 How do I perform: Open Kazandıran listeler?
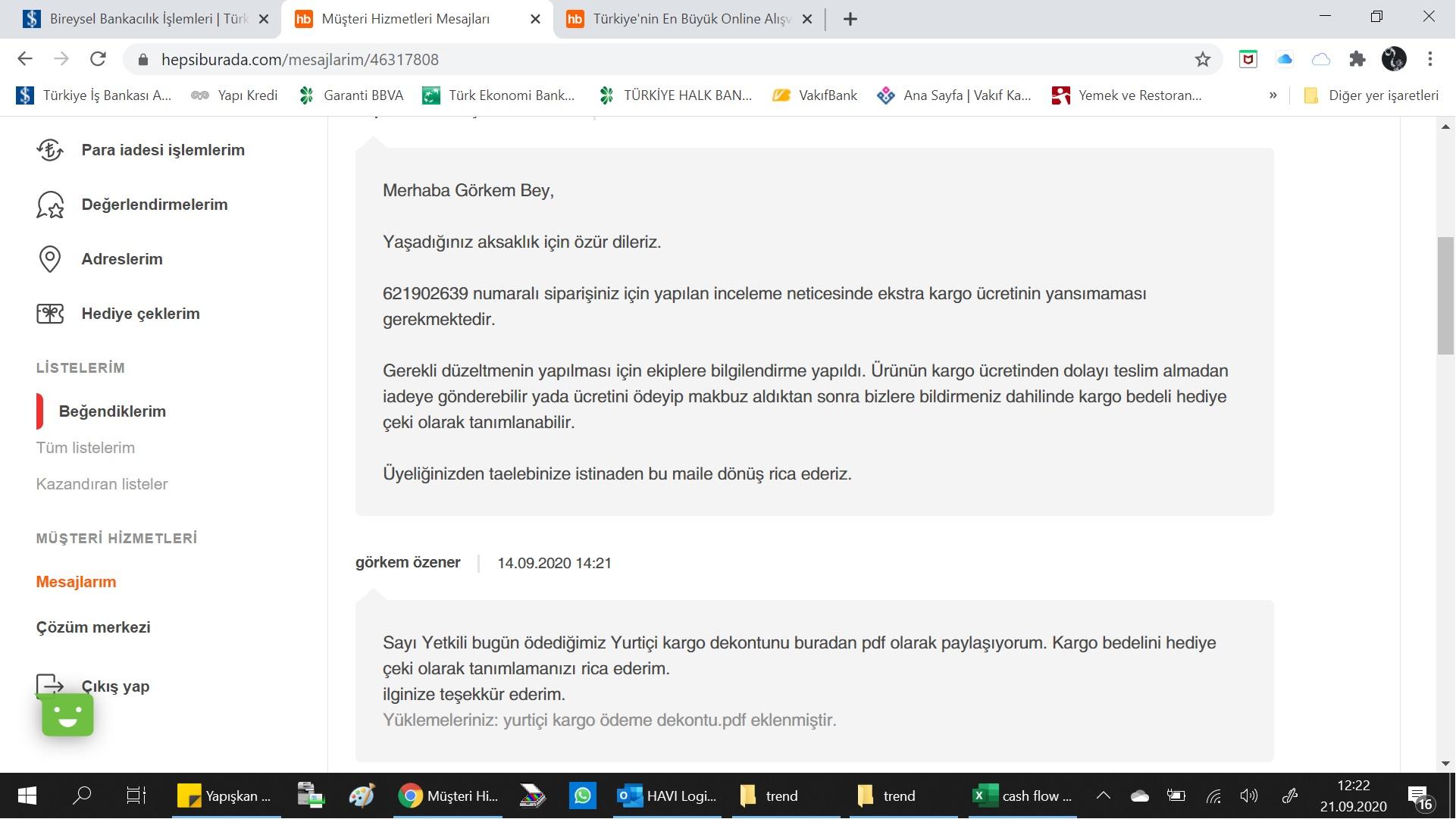tap(102, 484)
